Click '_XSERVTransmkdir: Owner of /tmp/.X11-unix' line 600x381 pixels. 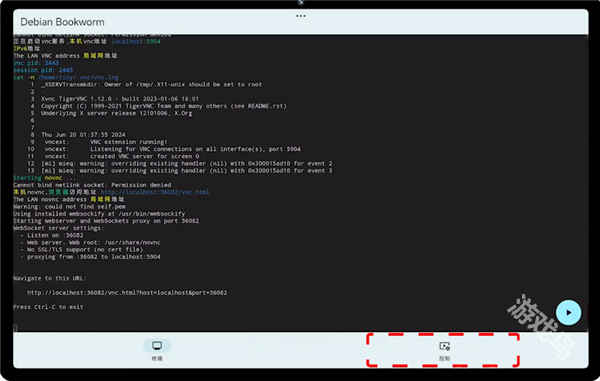coord(152,85)
